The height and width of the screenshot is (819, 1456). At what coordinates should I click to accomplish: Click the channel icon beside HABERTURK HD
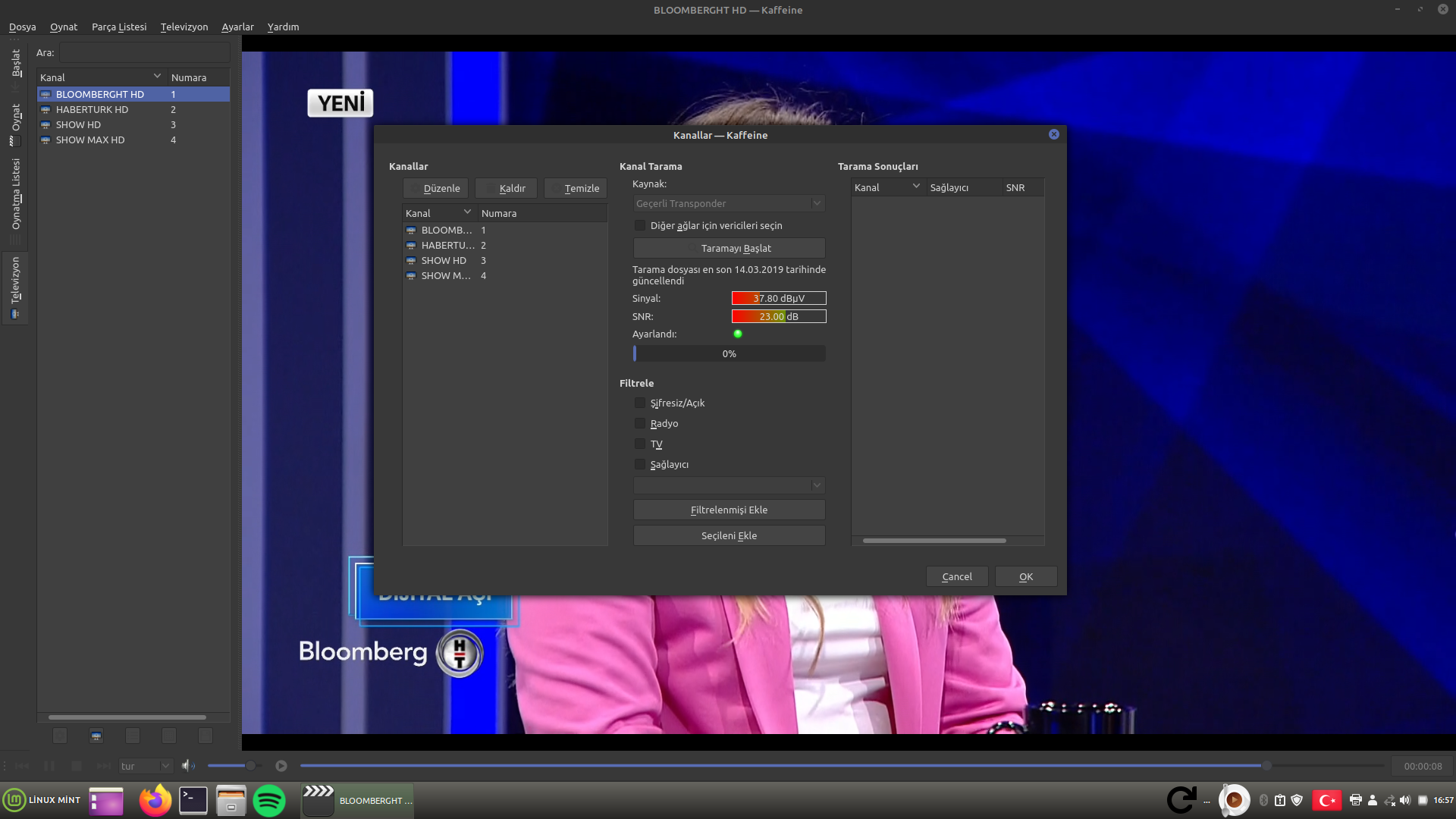[45, 110]
